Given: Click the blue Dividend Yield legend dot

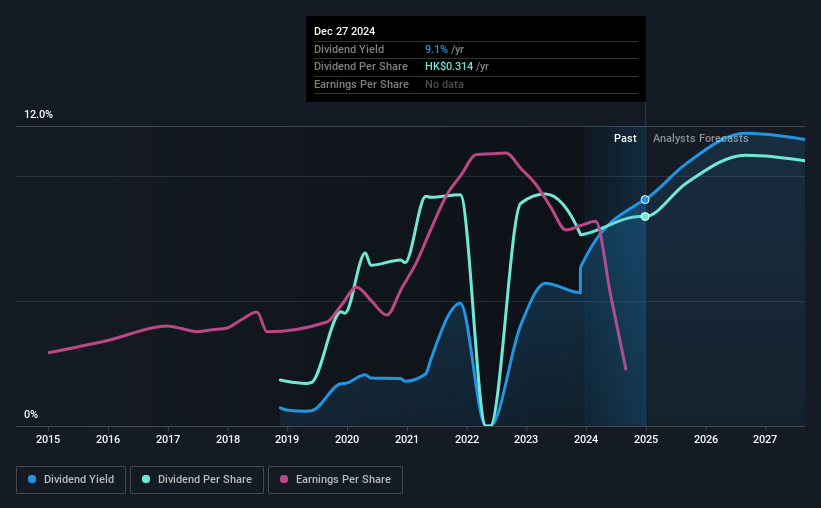Looking at the screenshot, I should coord(32,479).
